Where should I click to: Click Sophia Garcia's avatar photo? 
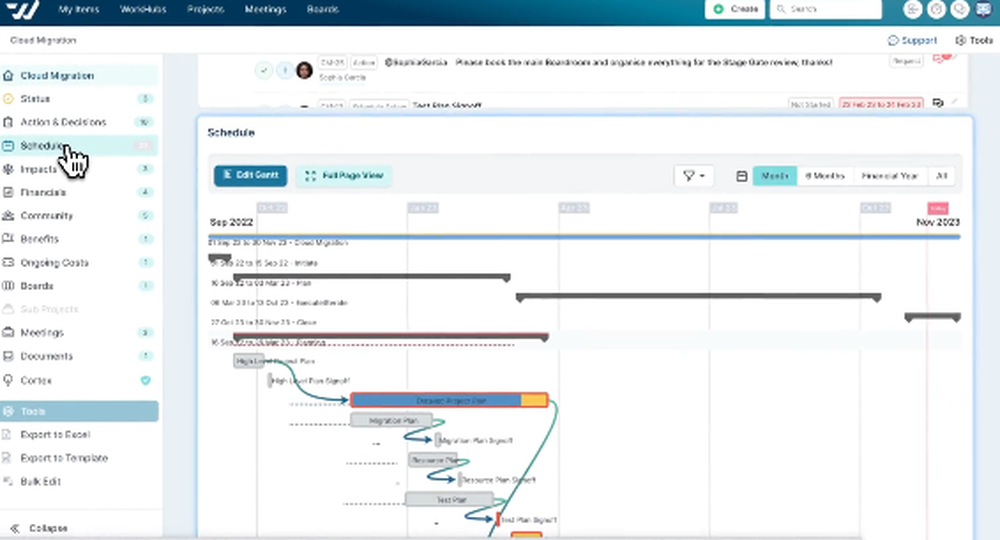click(x=305, y=70)
